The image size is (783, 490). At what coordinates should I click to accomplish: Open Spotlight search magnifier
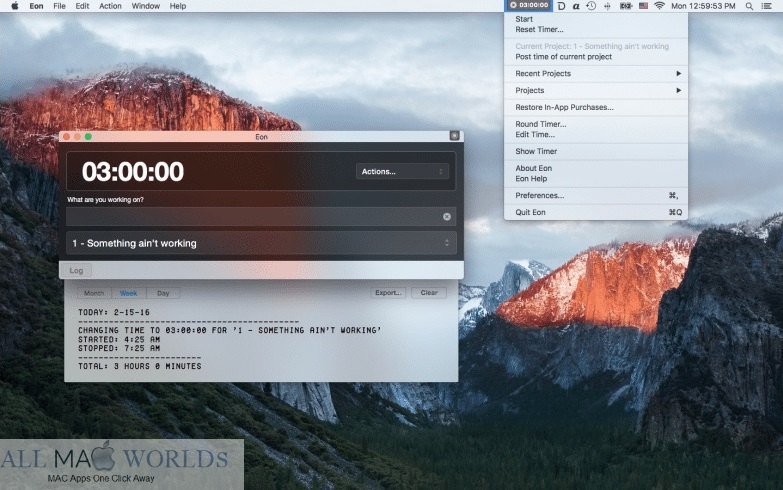(749, 6)
